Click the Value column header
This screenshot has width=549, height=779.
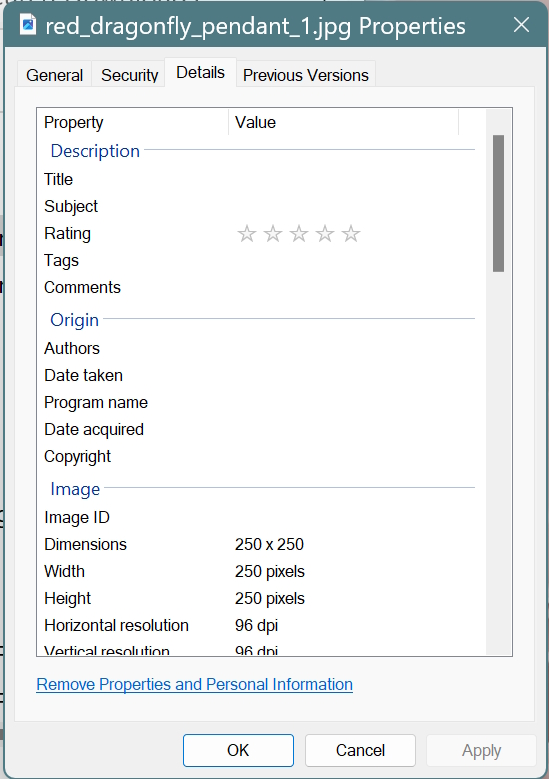[343, 122]
